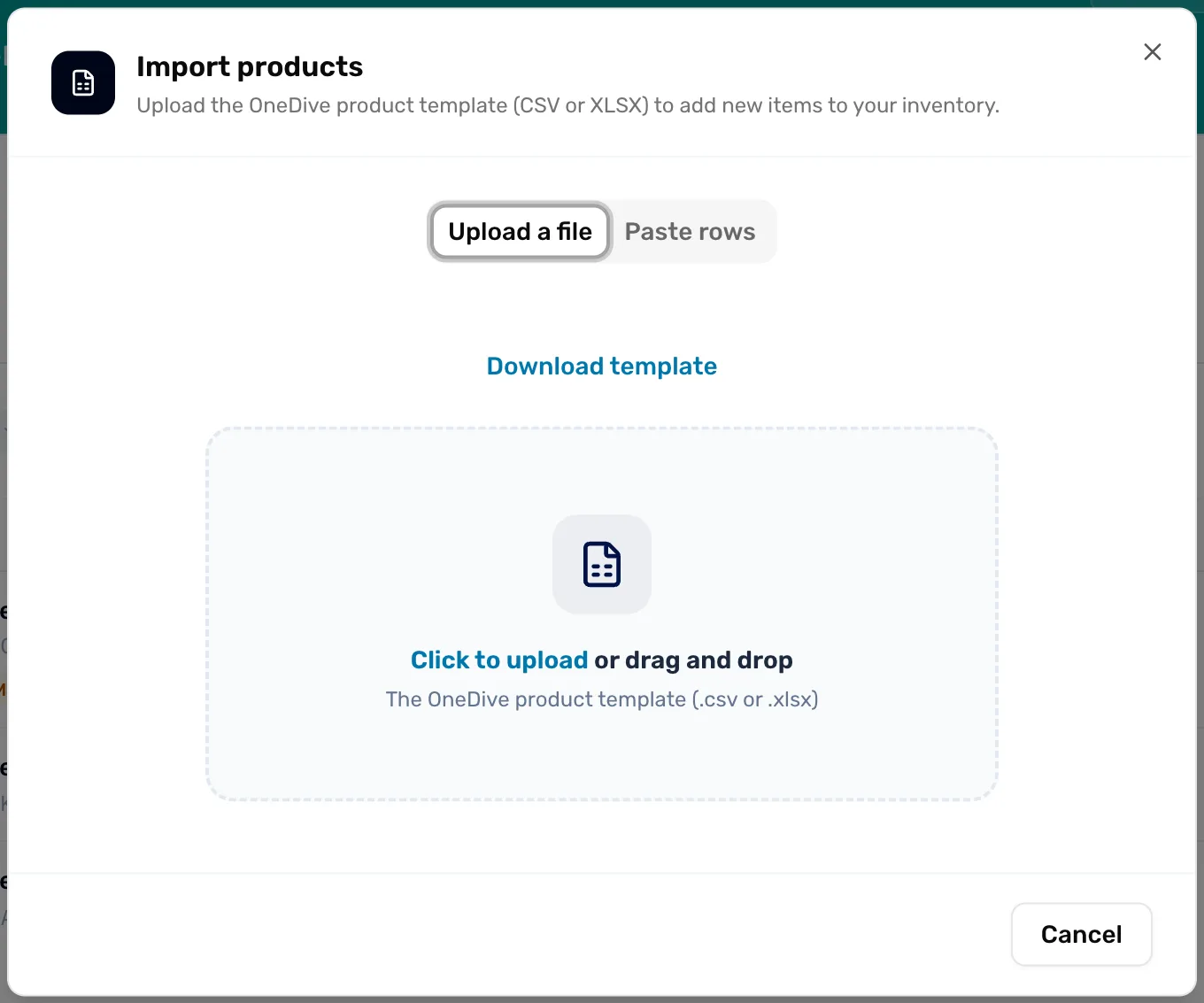
Task: Open the Download template link
Action: [602, 366]
